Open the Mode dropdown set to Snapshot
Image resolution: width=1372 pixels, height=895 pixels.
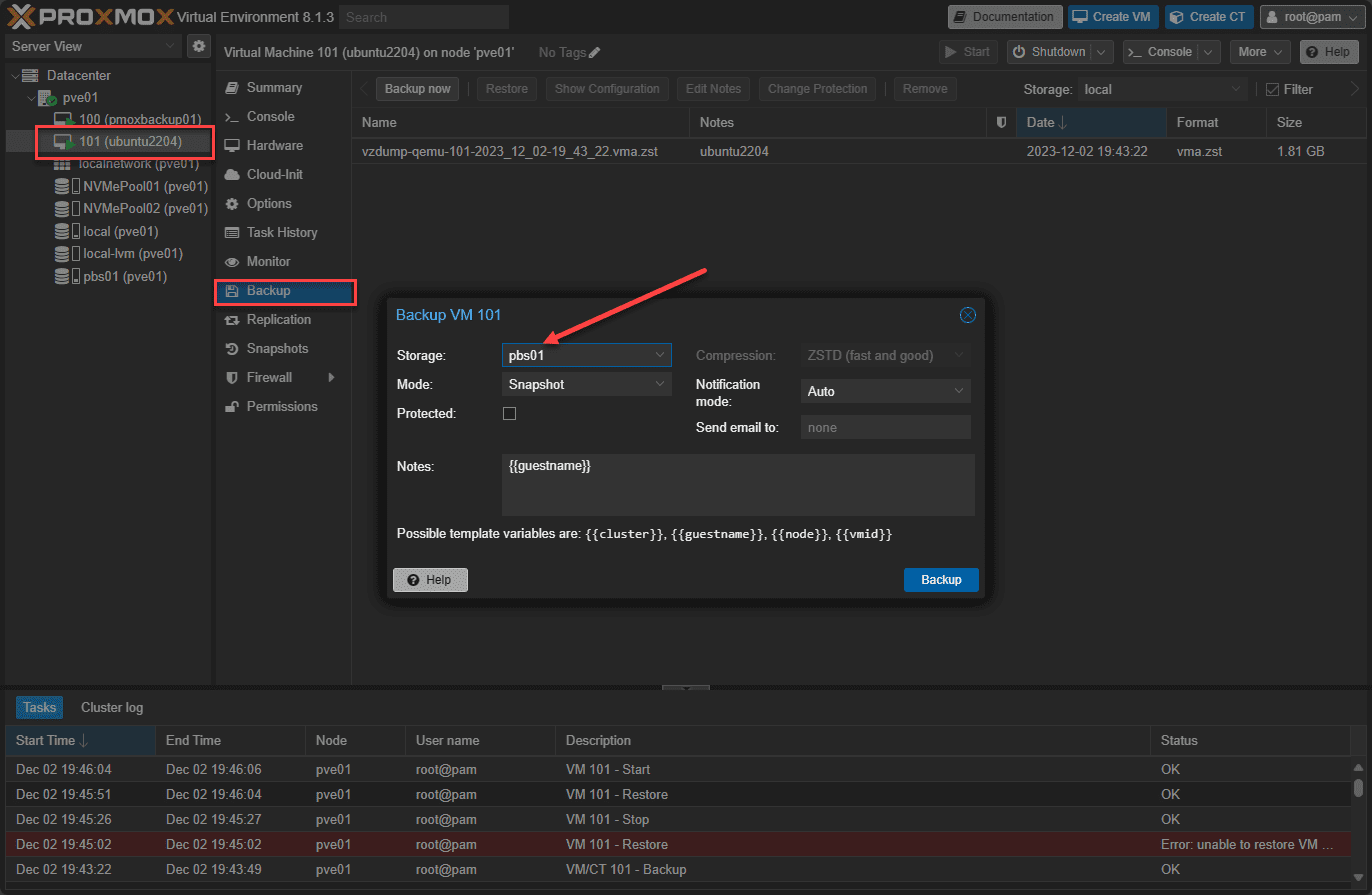[586, 384]
